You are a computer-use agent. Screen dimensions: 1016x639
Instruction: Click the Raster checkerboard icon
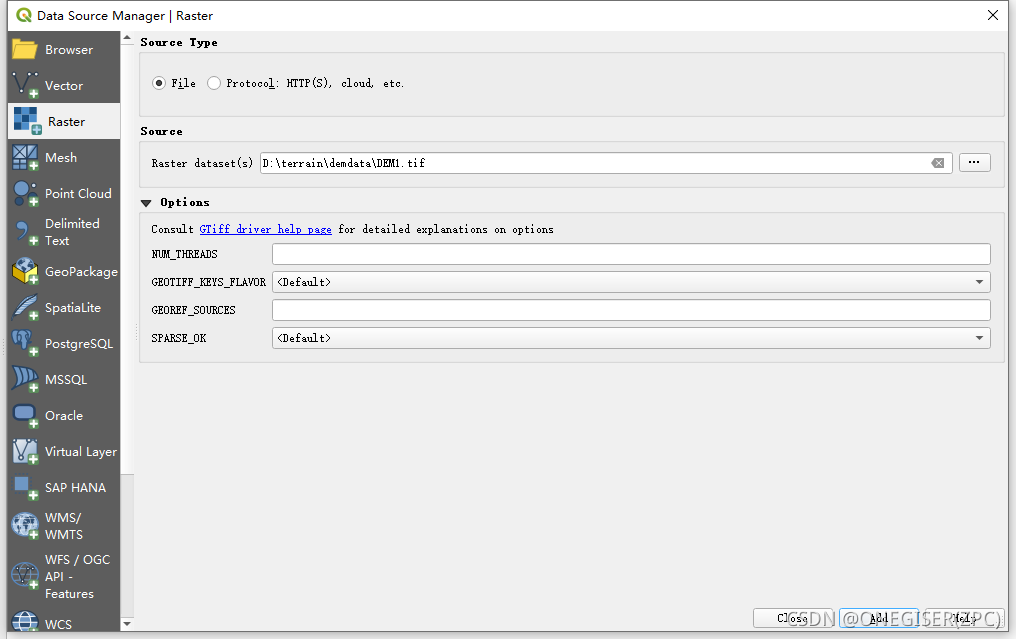point(27,121)
